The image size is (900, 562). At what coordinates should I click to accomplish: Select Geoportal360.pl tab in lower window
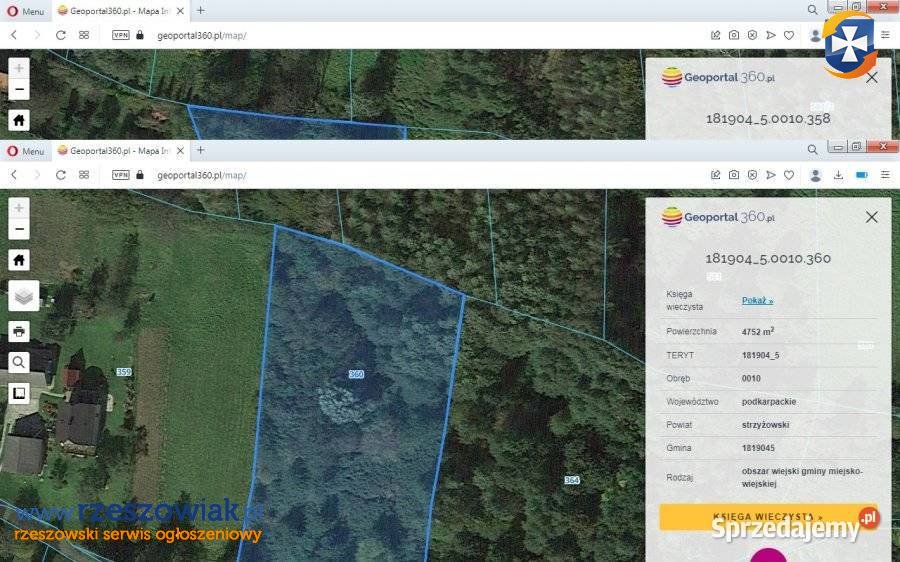(115, 151)
